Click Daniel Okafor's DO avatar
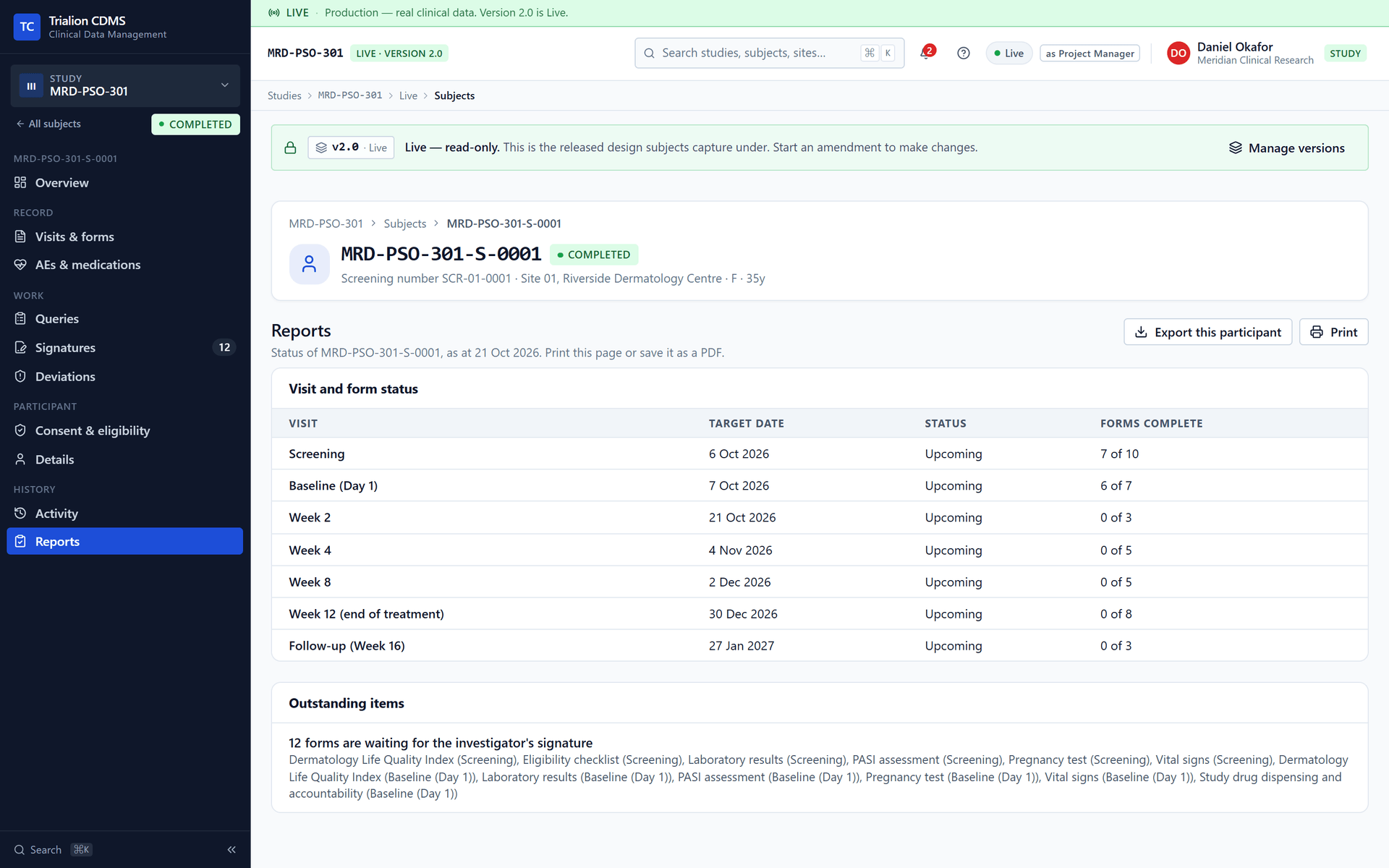 [x=1178, y=53]
